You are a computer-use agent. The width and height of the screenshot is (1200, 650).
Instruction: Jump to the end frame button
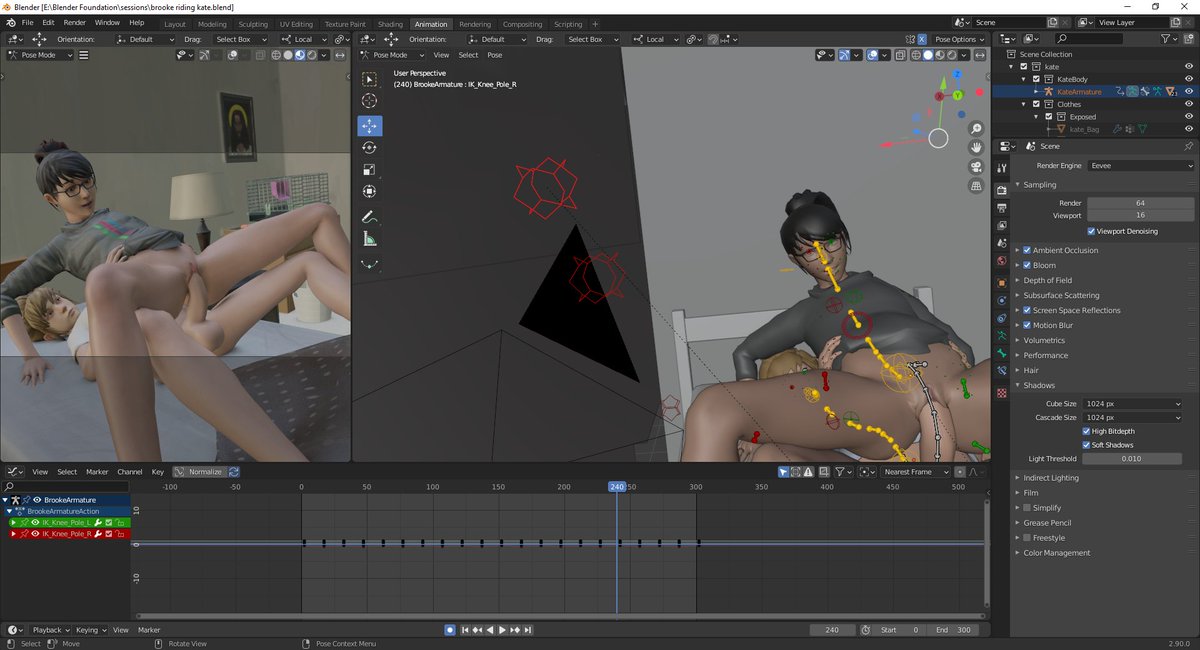click(x=528, y=630)
